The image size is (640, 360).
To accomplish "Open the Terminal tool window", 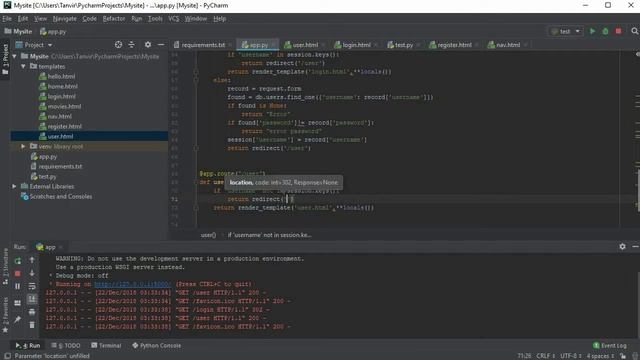I will pos(106,345).
